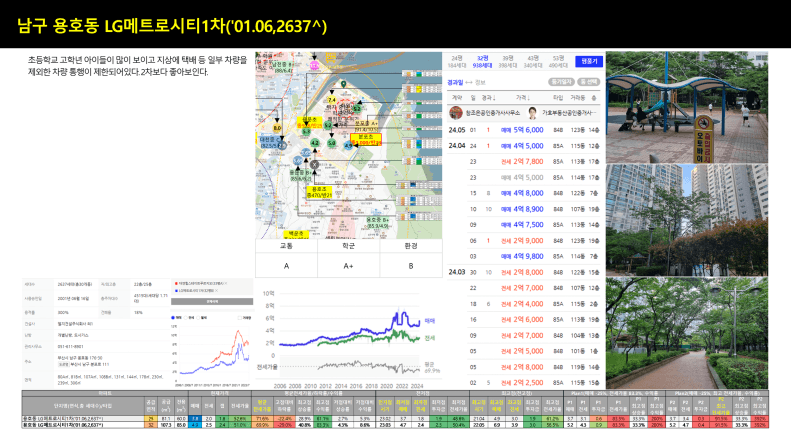The image size is (791, 445).
Task: Click the green location pin on the map
Action: tap(343, 84)
